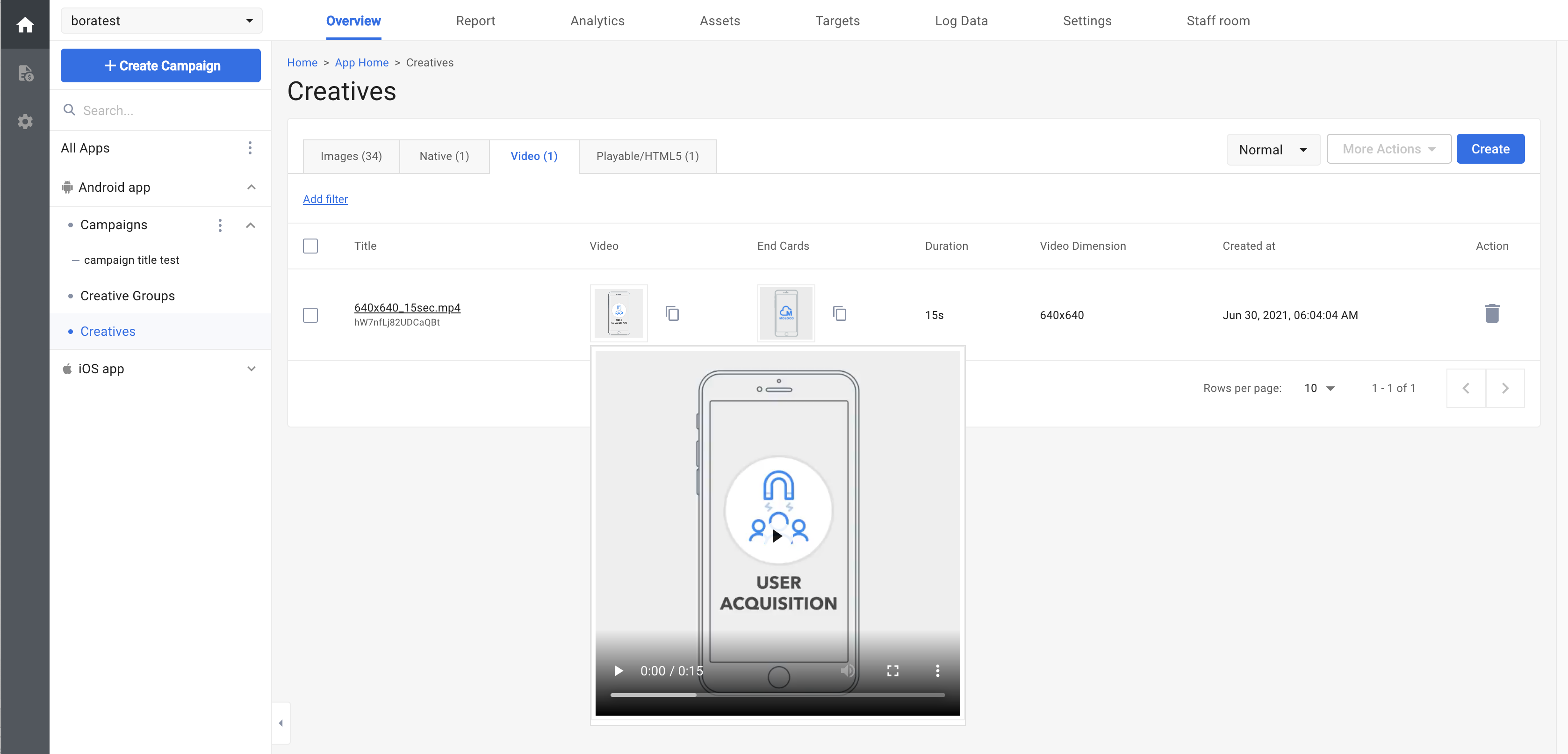Check the select-all checkbox in the table header
Viewport: 1568px width, 754px height.
pyautogui.click(x=310, y=246)
